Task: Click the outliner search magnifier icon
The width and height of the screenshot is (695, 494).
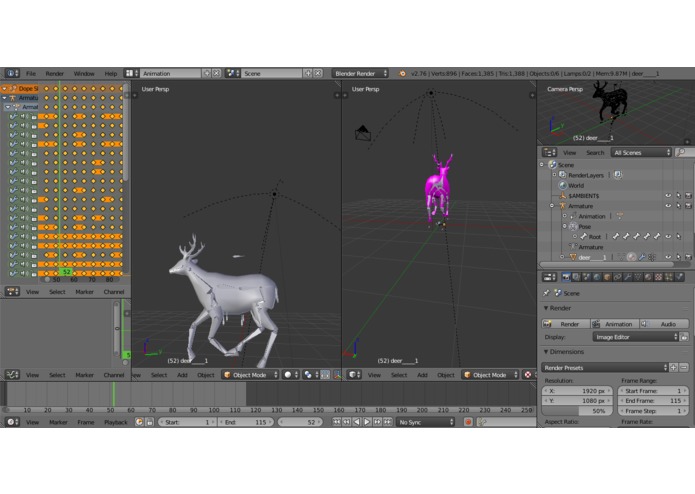Action: coord(682,152)
